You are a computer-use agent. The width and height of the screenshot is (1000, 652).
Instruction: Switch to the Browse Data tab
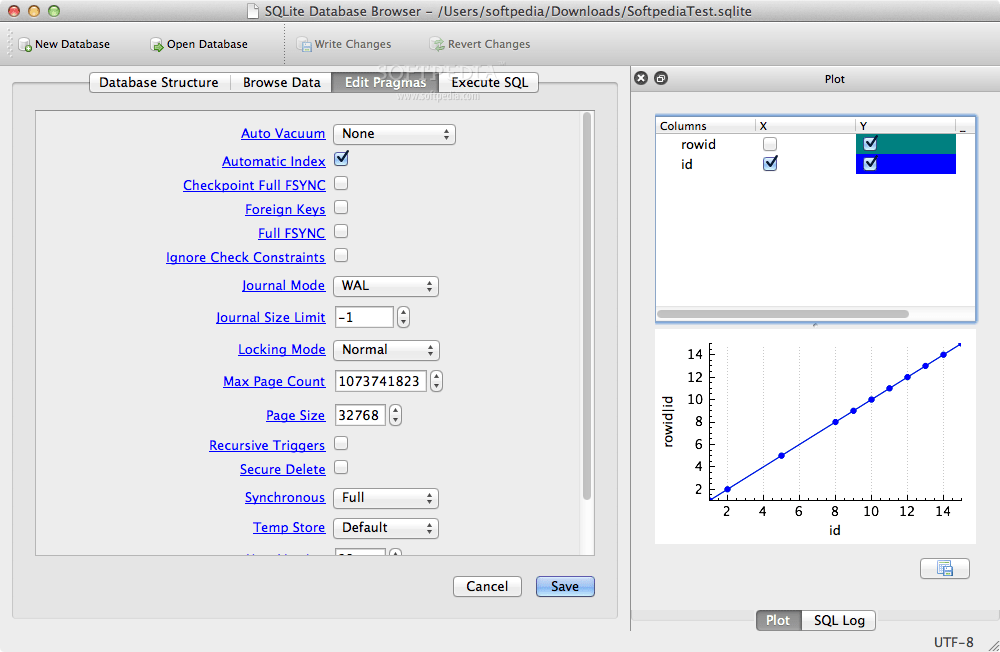coord(281,82)
